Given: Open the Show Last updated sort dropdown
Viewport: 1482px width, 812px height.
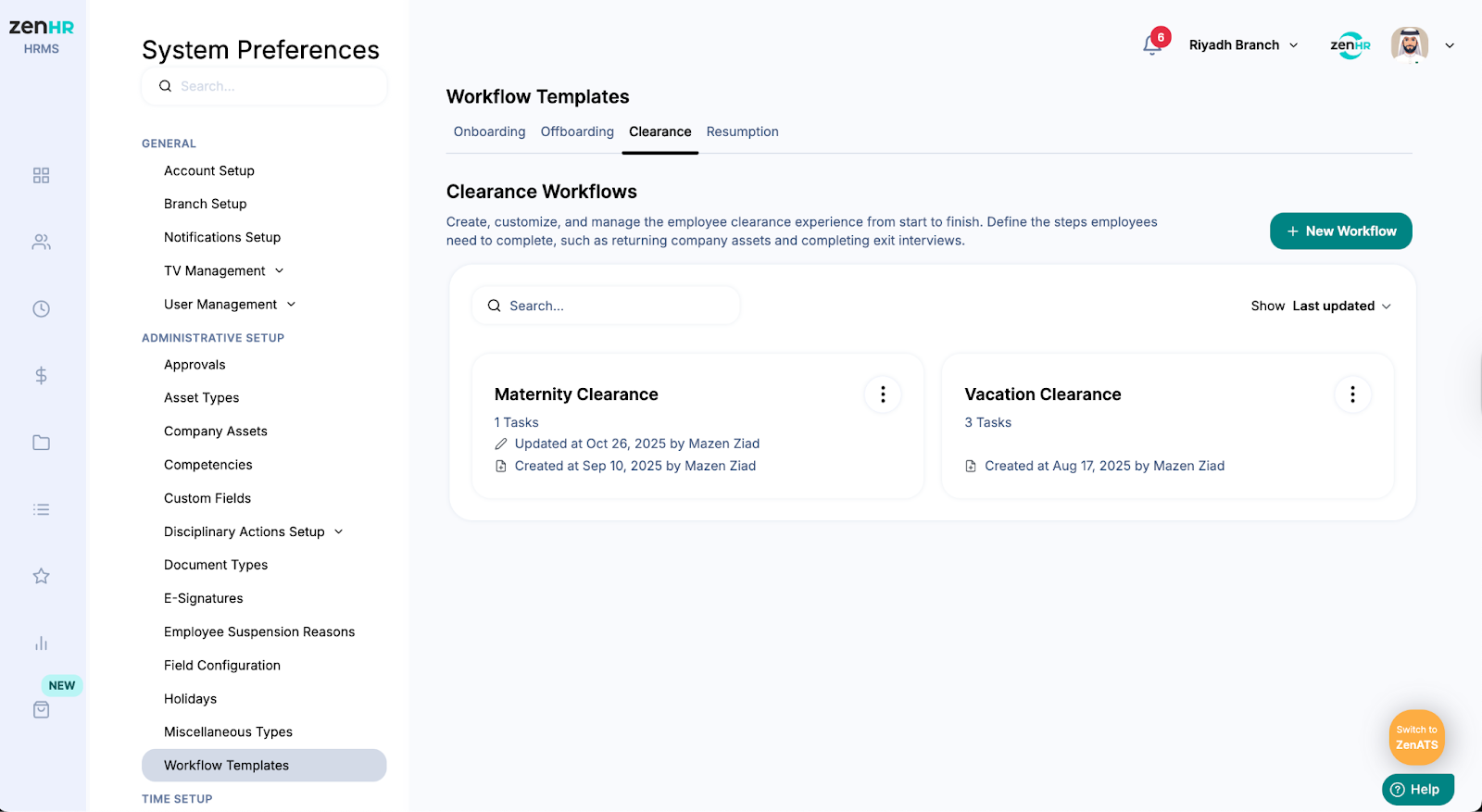Looking at the screenshot, I should point(1321,306).
